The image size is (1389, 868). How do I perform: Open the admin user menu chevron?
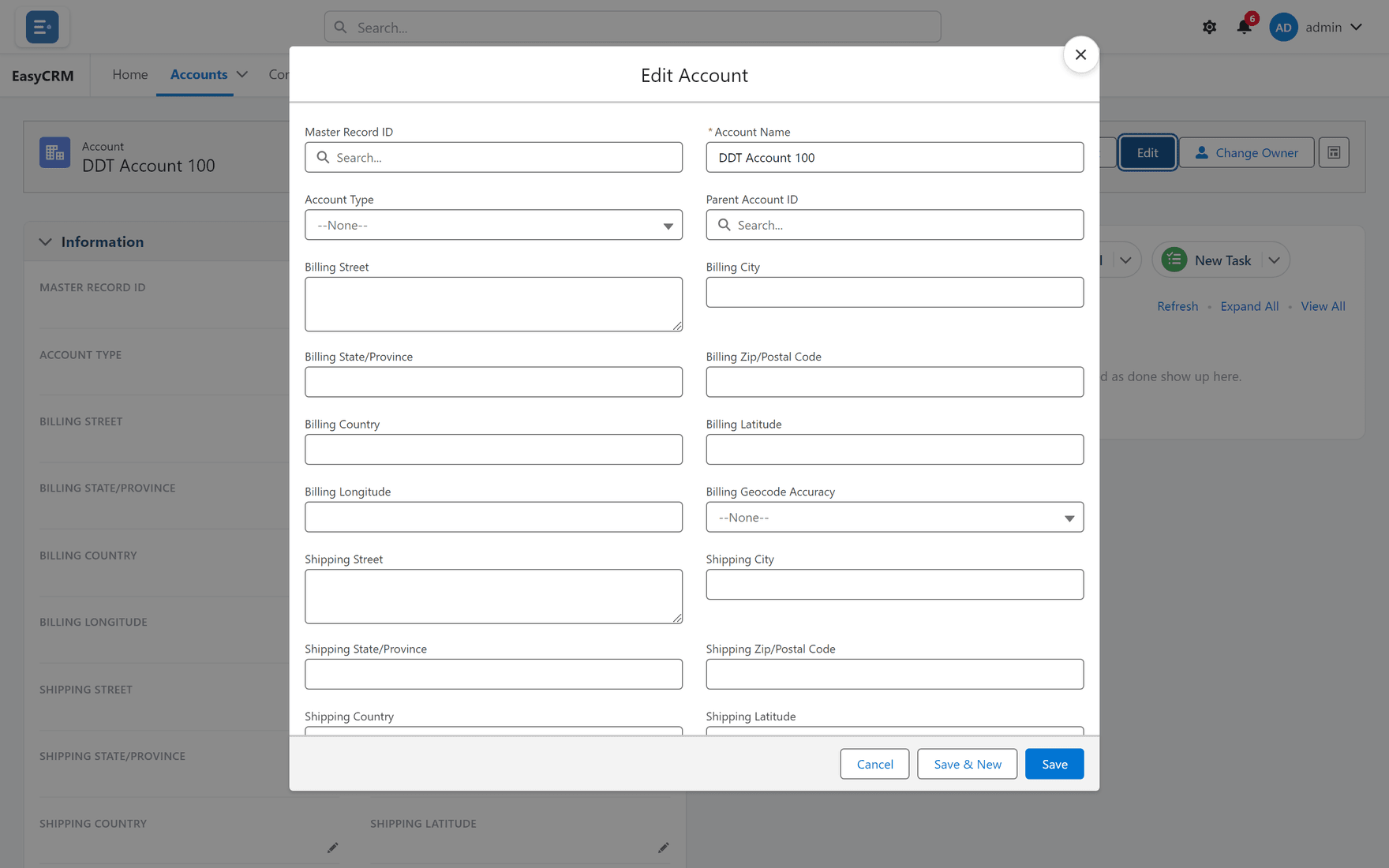point(1356,27)
